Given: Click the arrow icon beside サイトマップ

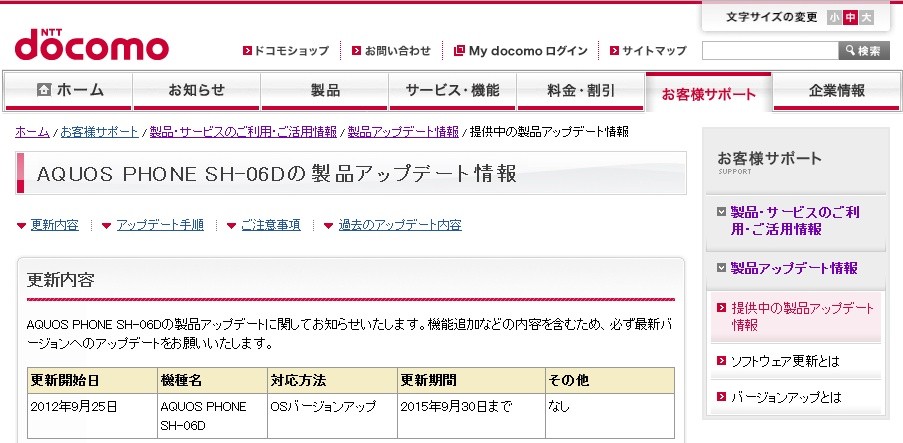Looking at the screenshot, I should click(614, 51).
